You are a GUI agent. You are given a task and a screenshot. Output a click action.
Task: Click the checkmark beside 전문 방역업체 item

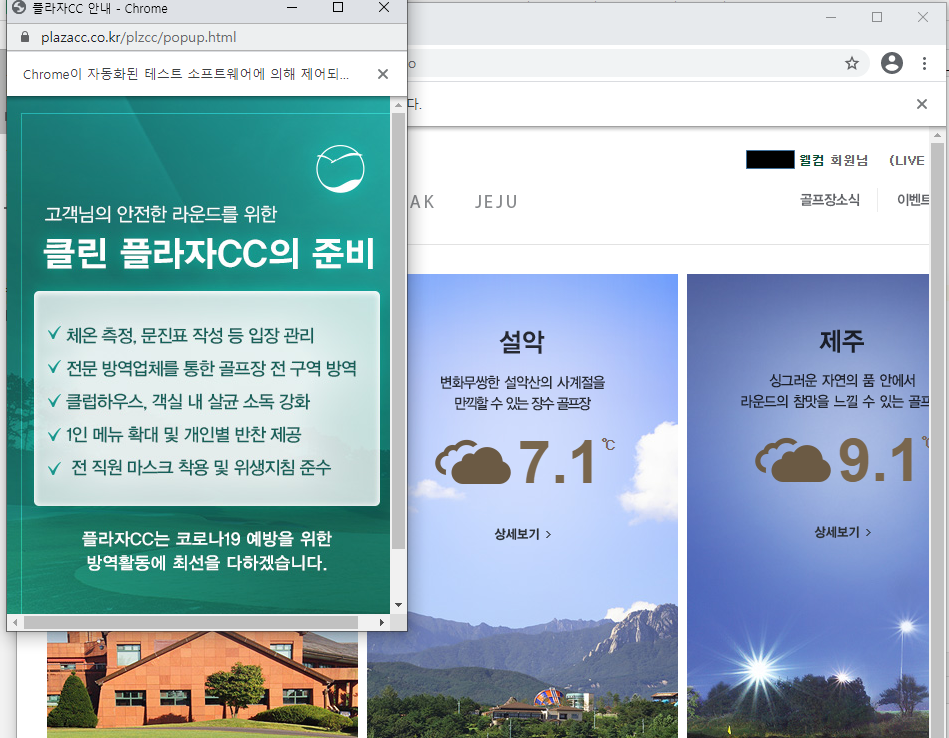point(54,367)
